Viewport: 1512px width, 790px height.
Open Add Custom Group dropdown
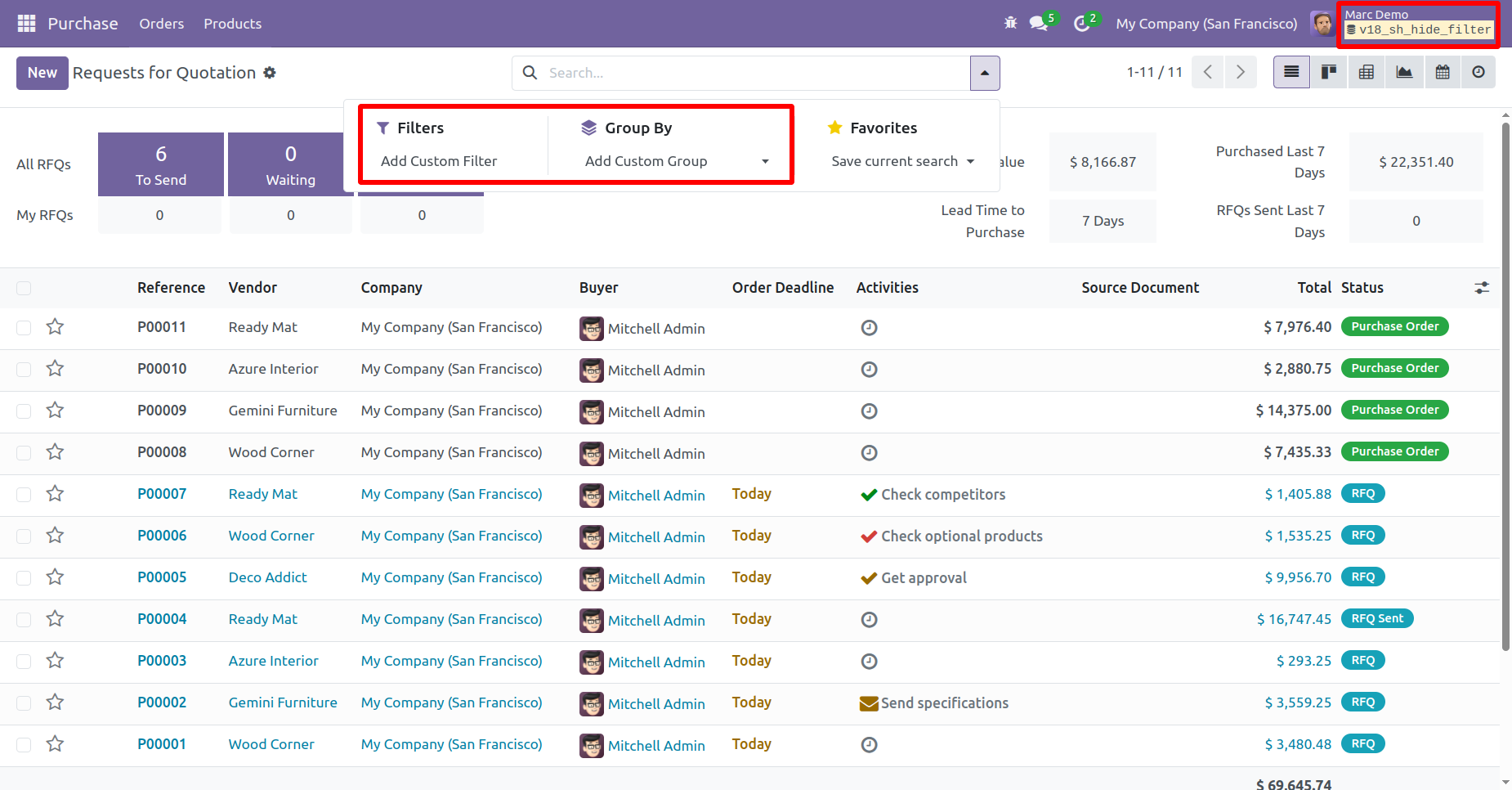tap(678, 161)
